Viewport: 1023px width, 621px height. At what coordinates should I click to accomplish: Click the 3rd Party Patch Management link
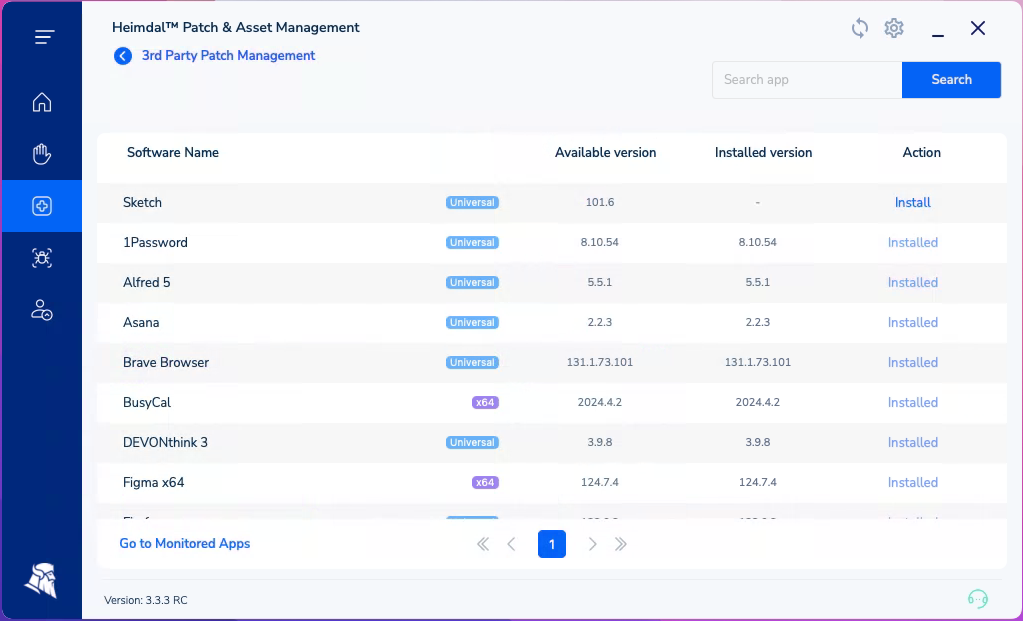pos(228,55)
